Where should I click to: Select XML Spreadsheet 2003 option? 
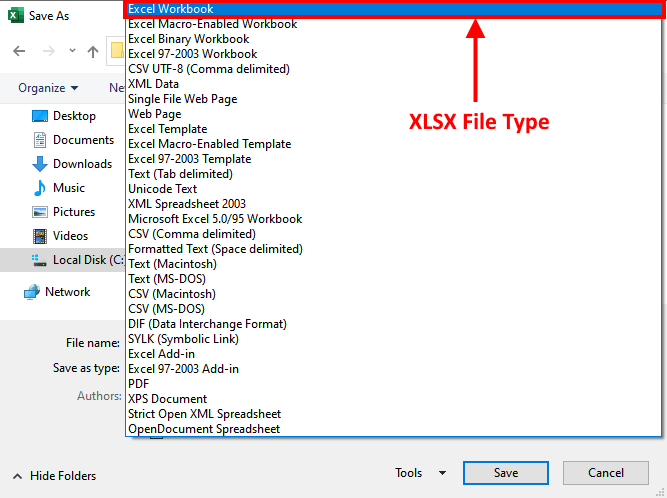394,204
